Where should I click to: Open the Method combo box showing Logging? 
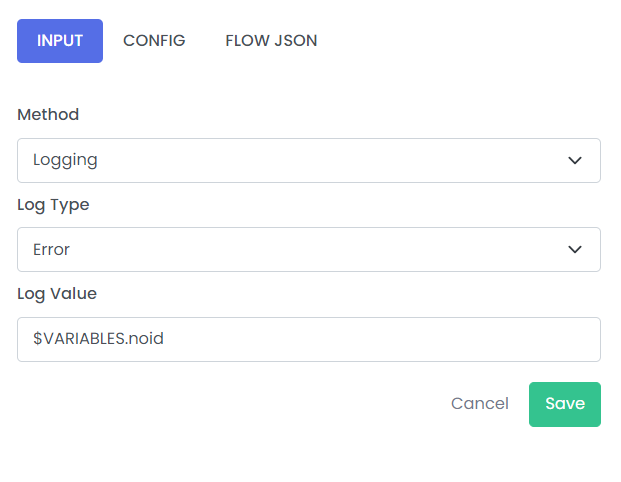[309, 160]
